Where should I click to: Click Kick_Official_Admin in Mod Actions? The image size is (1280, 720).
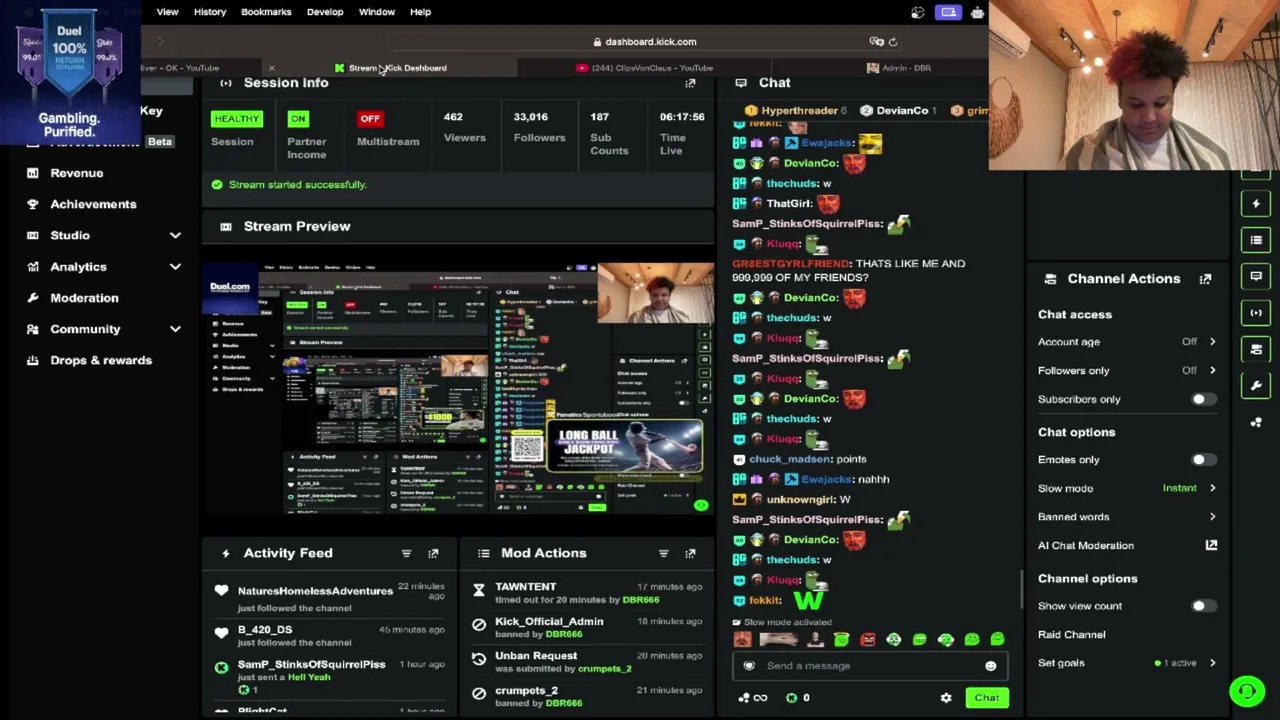tap(549, 622)
